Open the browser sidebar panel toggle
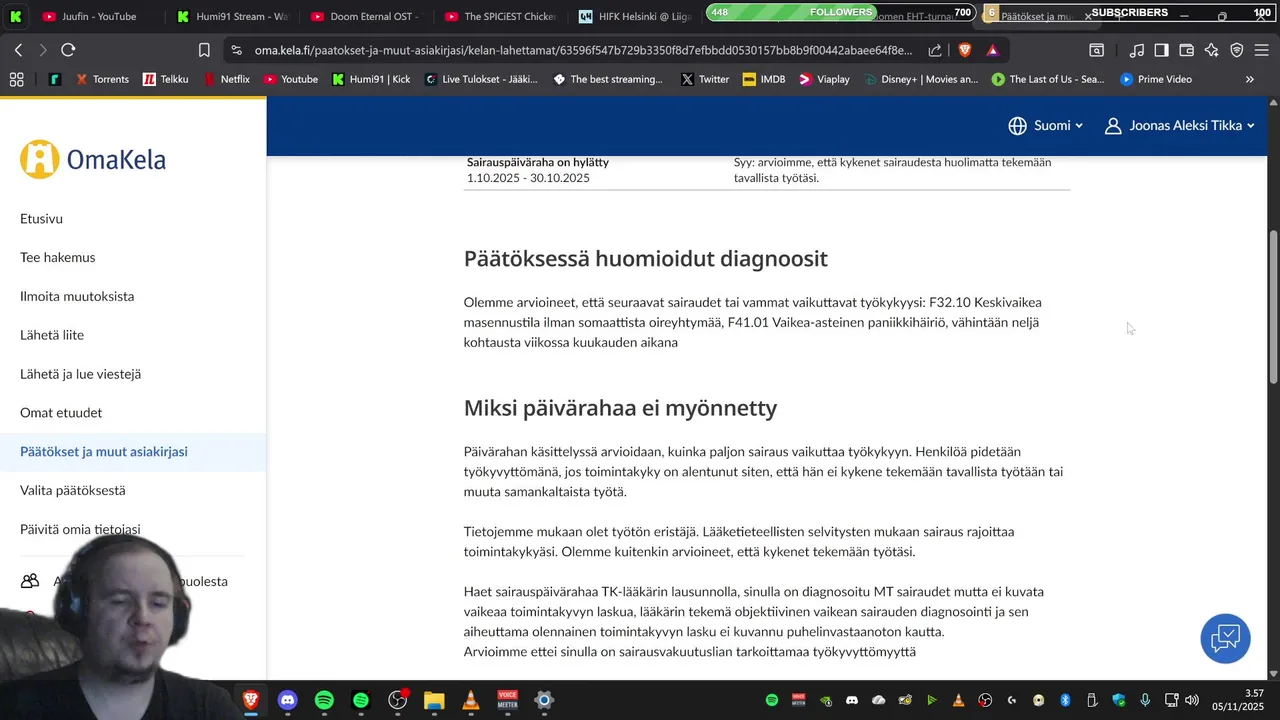Image resolution: width=1280 pixels, height=720 pixels. point(1161,50)
